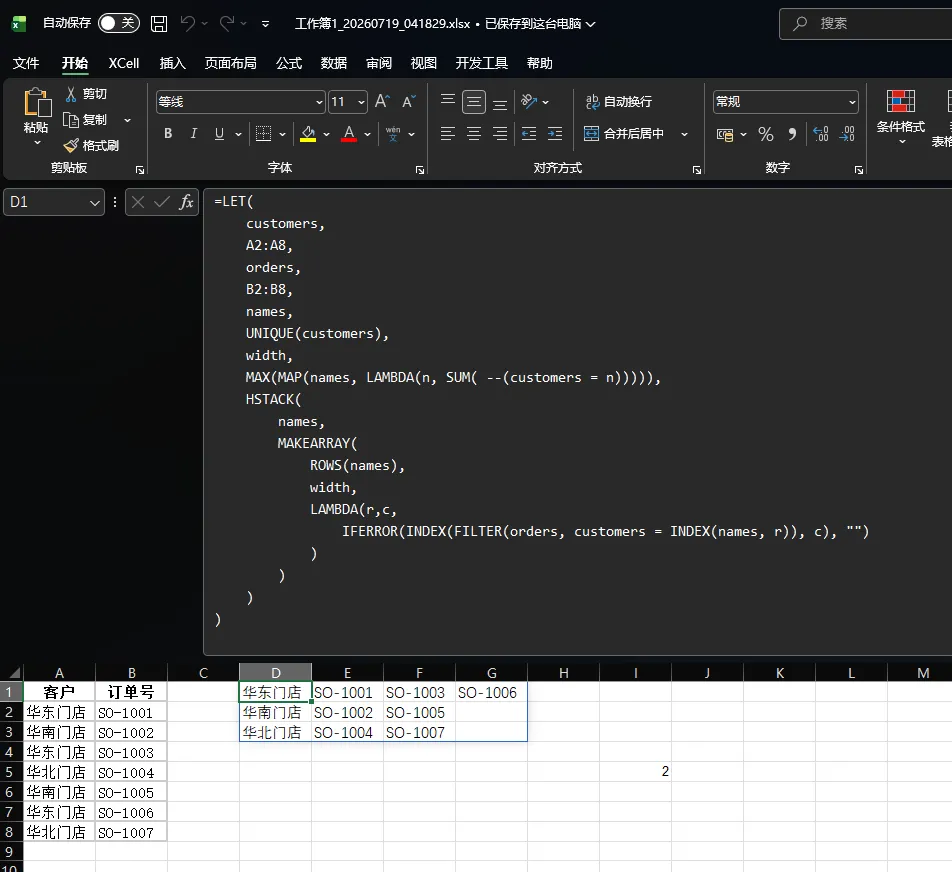
Task: Open the 等线 font name dropdown
Action: tap(319, 102)
